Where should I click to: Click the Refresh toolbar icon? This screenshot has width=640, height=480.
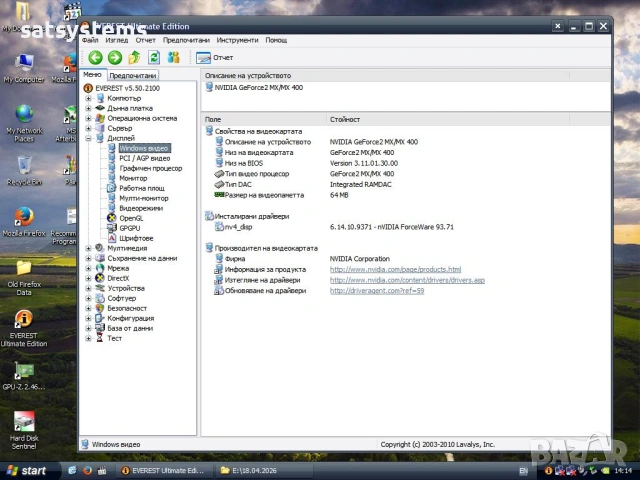coord(154,58)
